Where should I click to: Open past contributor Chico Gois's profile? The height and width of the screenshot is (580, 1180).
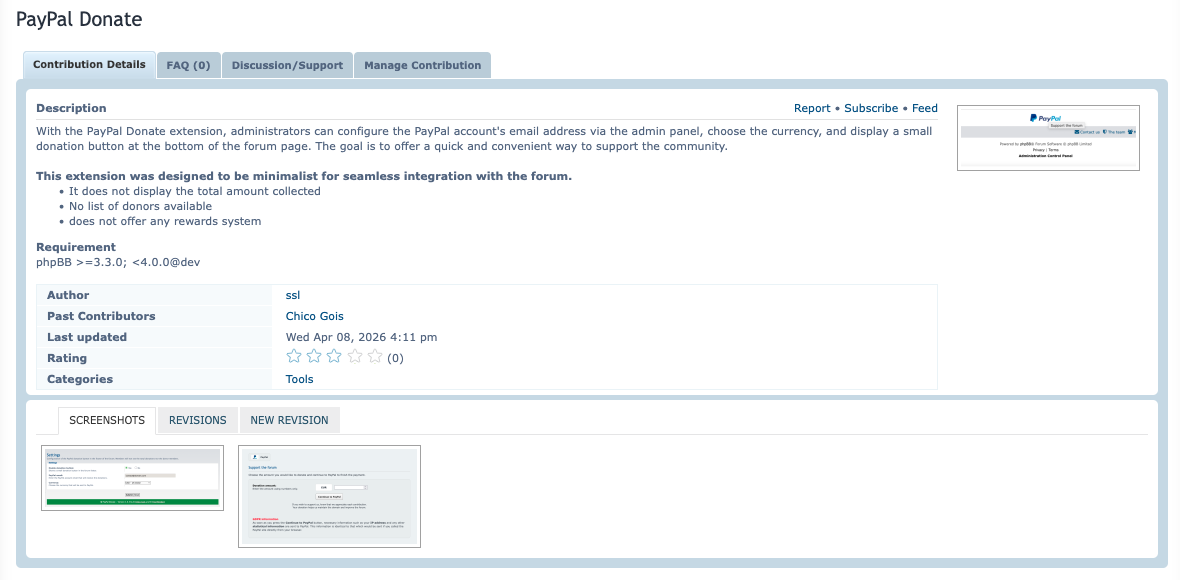click(314, 316)
